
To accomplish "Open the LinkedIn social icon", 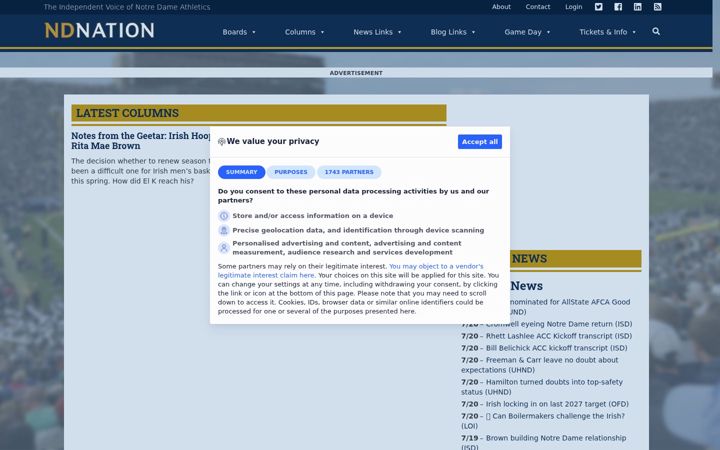I will [638, 7].
